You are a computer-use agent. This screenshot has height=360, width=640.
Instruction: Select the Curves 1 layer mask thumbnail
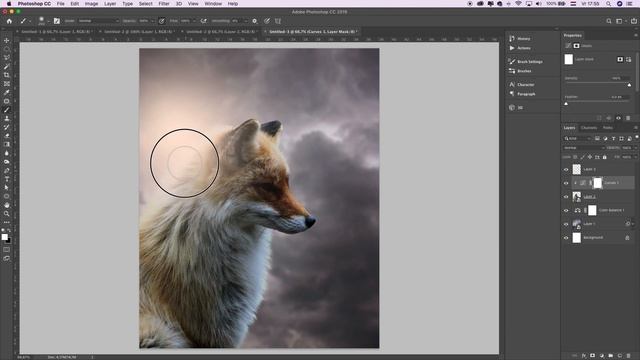(x=598, y=183)
